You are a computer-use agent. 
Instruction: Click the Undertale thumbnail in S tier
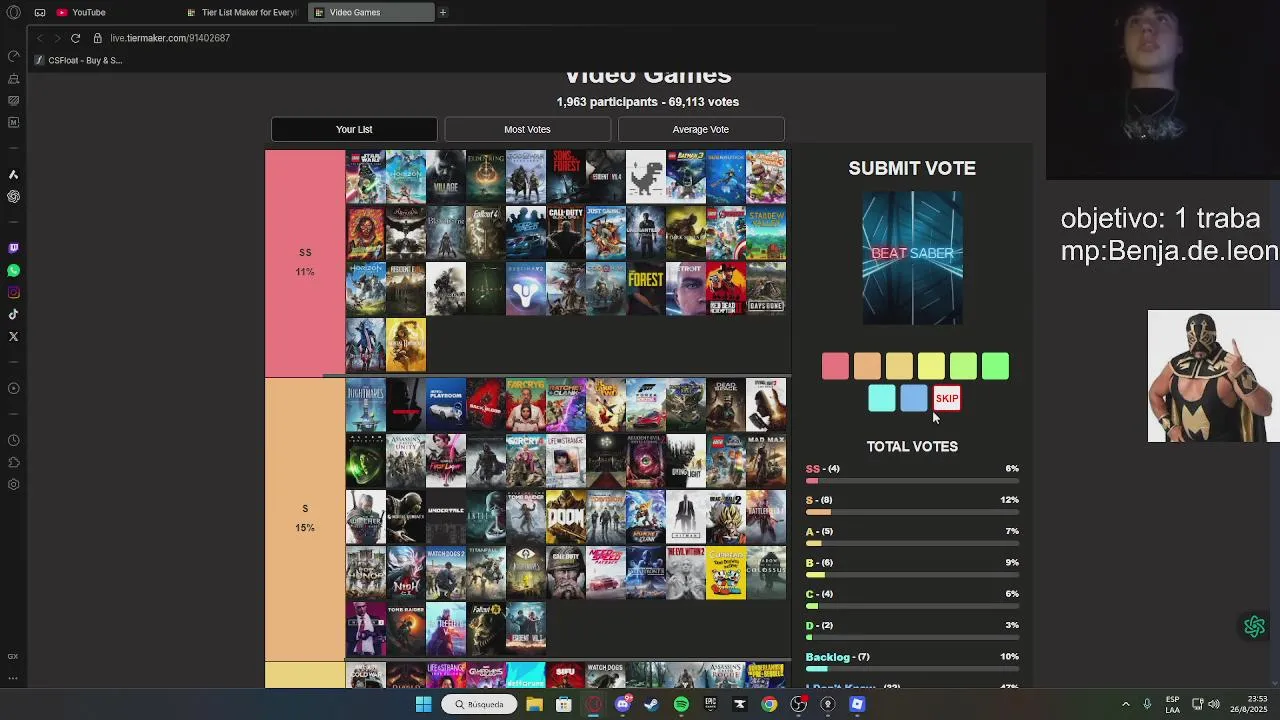pyautogui.click(x=446, y=516)
